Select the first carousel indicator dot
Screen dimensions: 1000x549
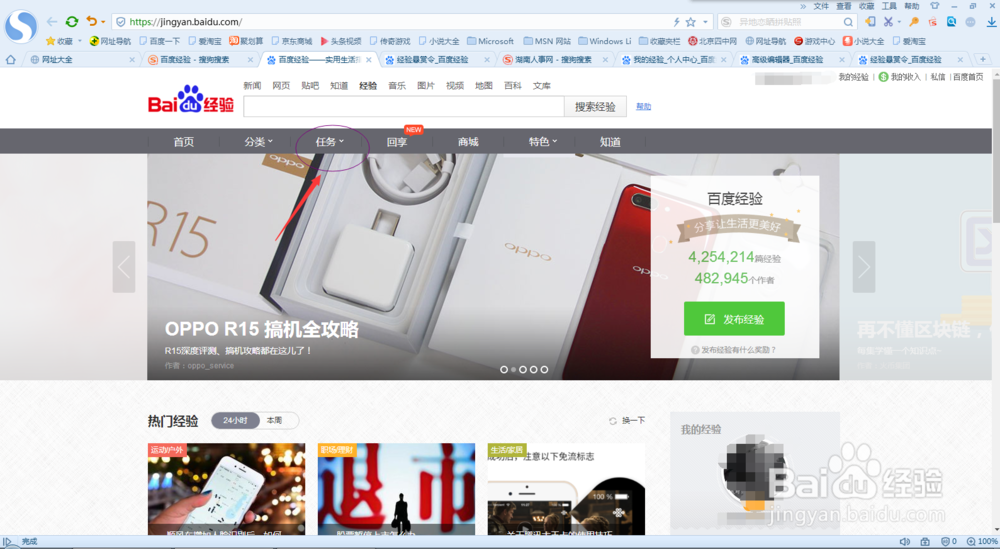504,369
